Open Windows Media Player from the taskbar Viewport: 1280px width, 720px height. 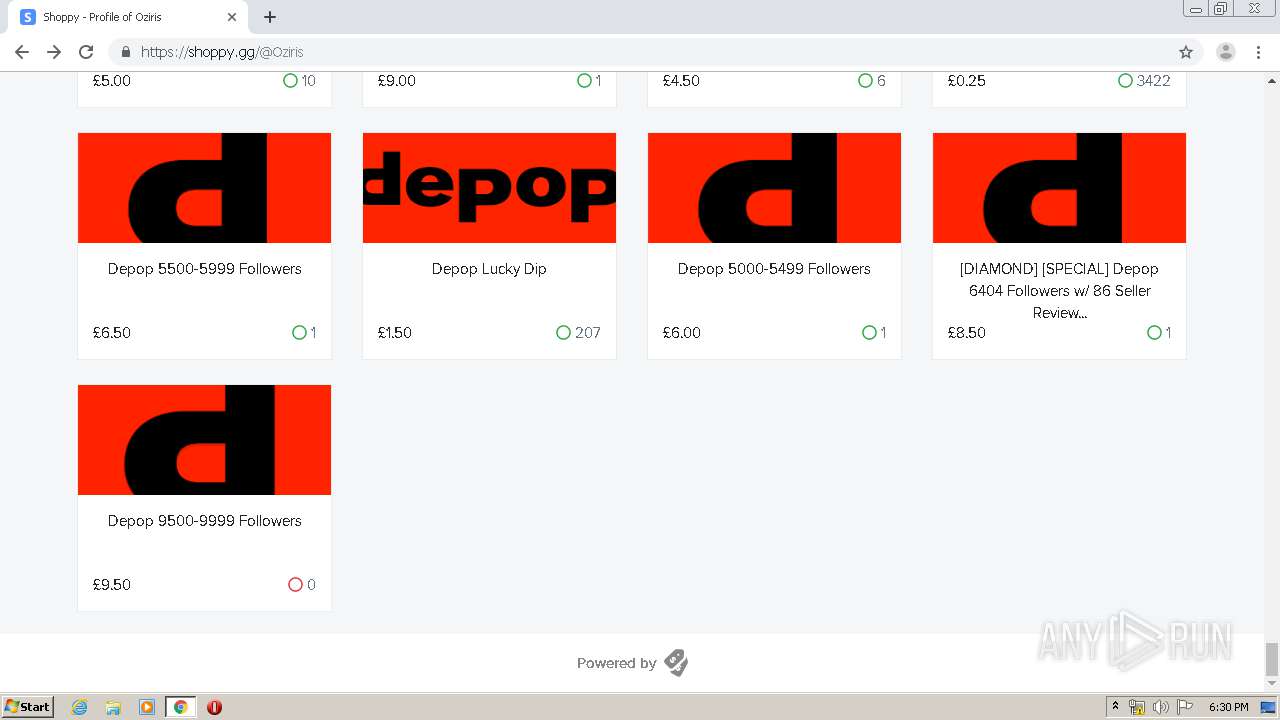(147, 707)
